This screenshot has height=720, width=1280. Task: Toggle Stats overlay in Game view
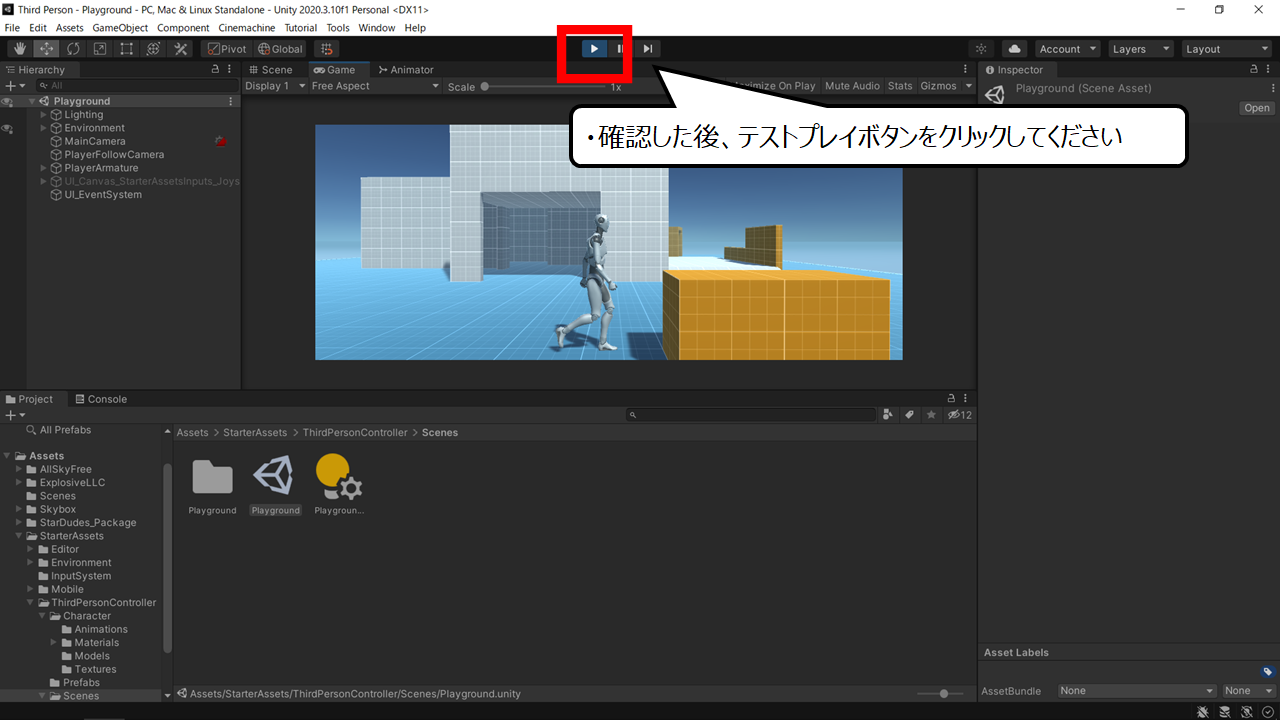(x=900, y=86)
